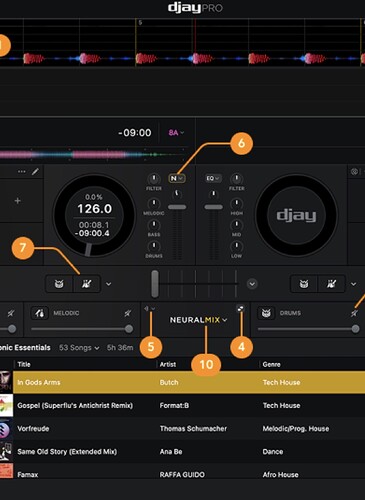Click the left deck BASS knob
Viewport: 365px width, 500px height.
coord(154,225)
